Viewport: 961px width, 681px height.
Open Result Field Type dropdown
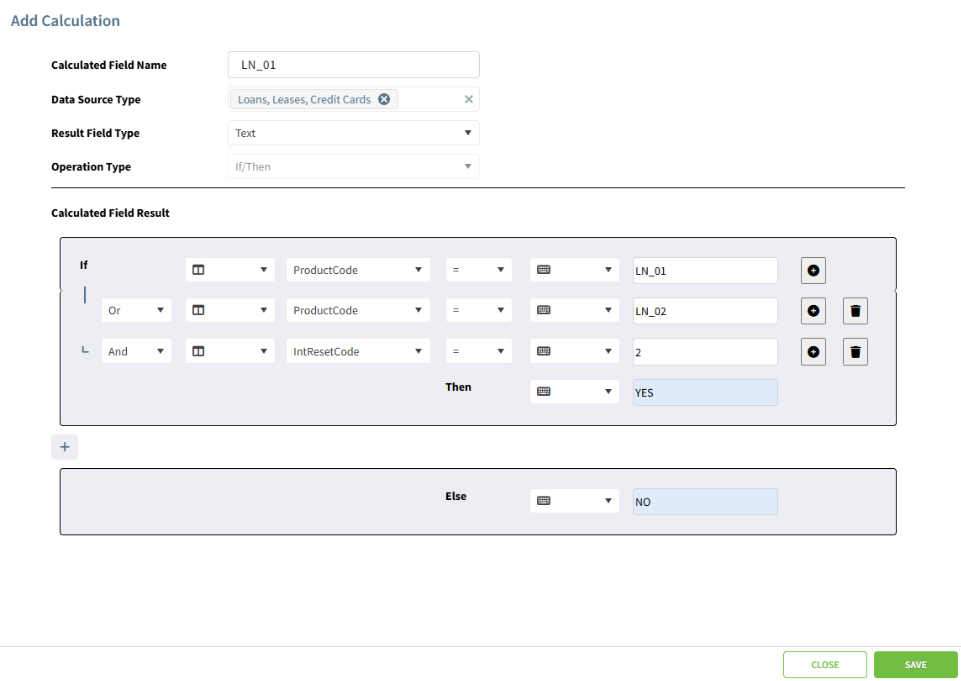(354, 133)
